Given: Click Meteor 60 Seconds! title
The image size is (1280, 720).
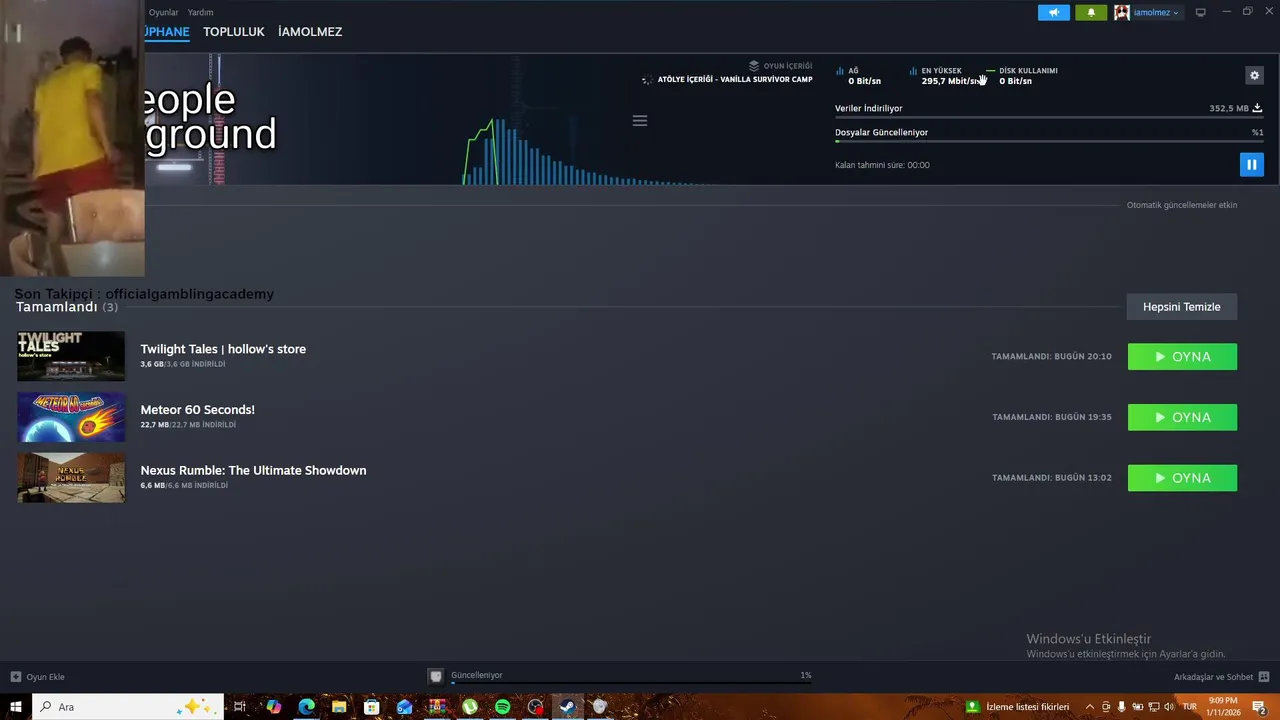Looking at the screenshot, I should pyautogui.click(x=197, y=410).
